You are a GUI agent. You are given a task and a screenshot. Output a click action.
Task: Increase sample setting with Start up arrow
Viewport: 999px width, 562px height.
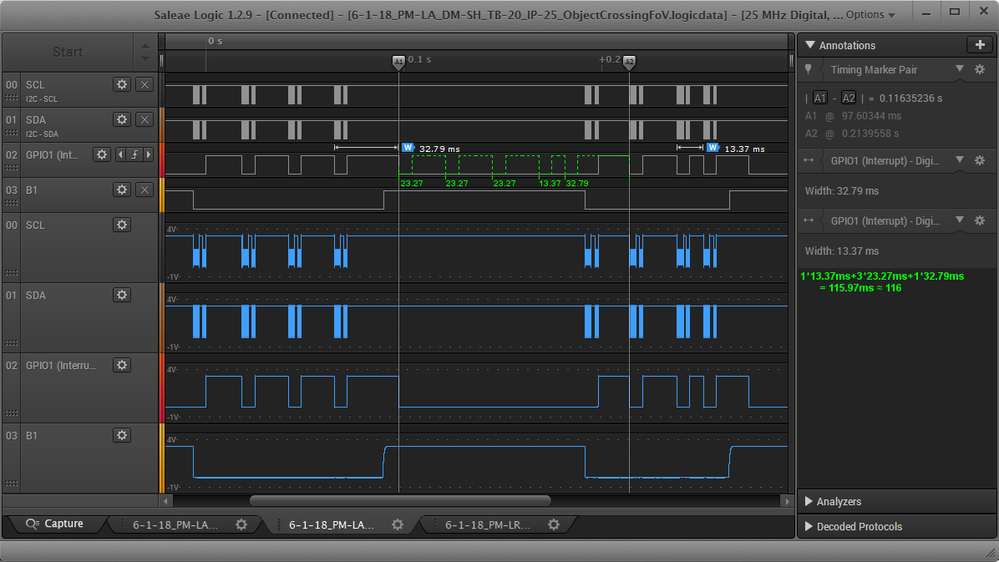145,46
